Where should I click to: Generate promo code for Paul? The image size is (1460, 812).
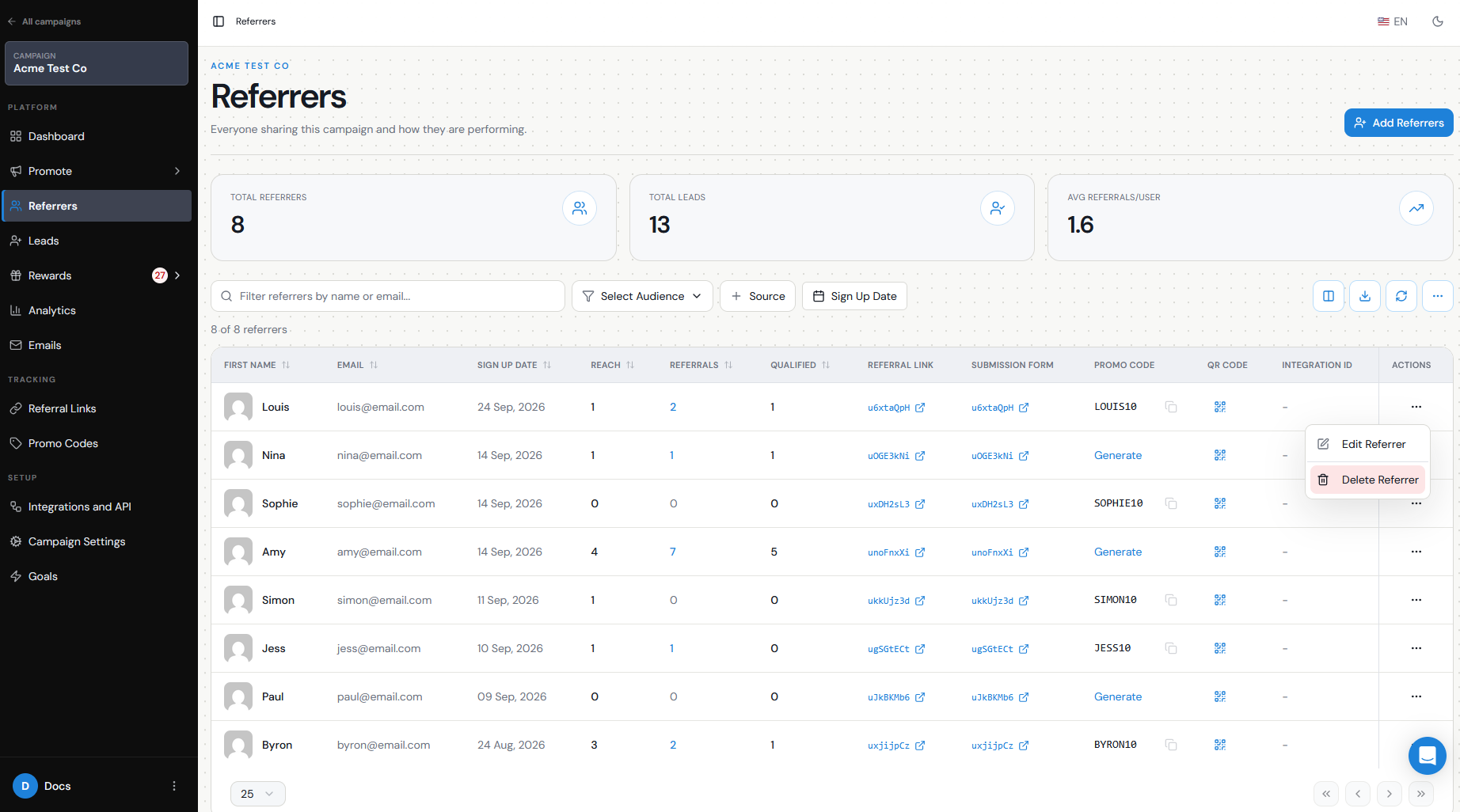(x=1118, y=696)
